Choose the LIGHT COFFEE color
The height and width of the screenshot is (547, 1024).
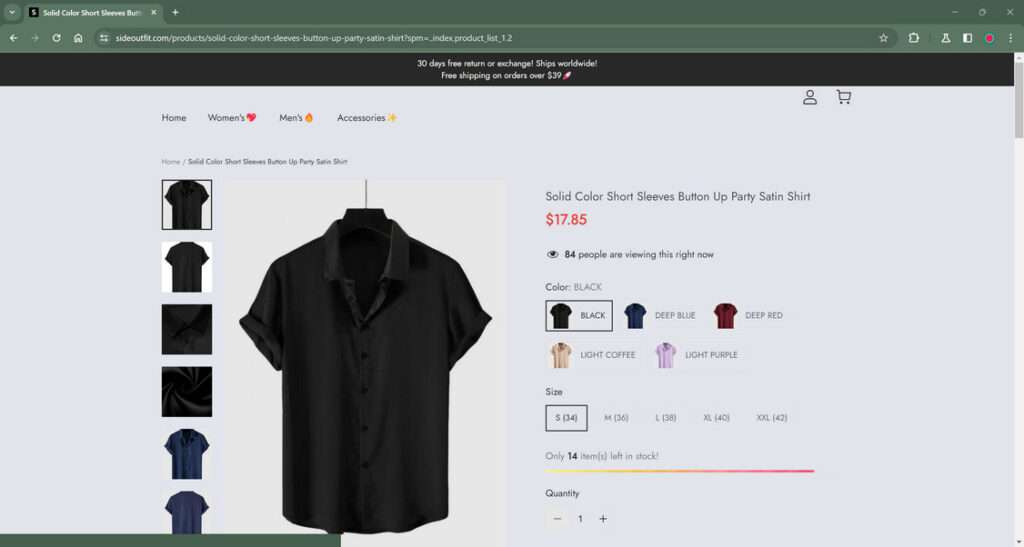coord(592,355)
